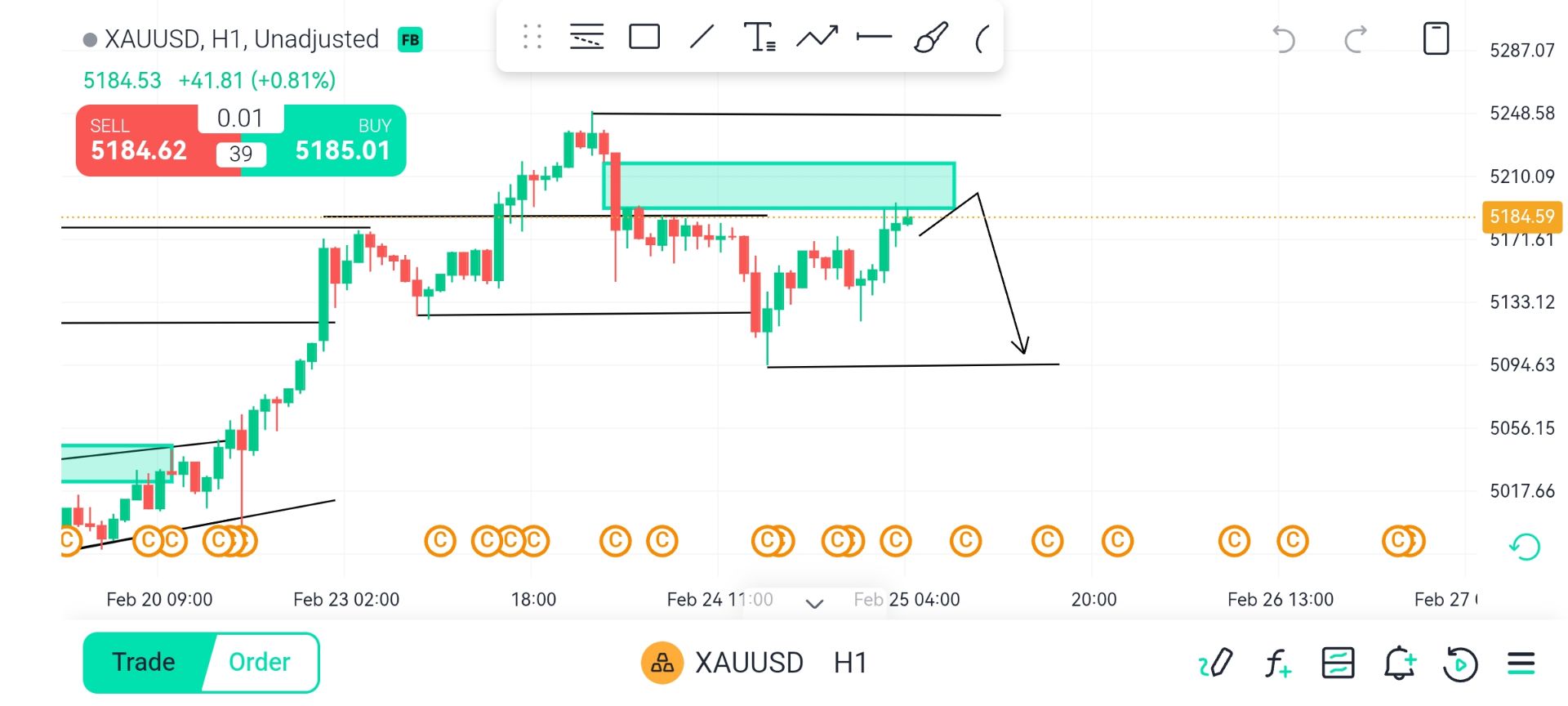Open the price alert bell icon
The image size is (1568, 706).
tap(1399, 663)
